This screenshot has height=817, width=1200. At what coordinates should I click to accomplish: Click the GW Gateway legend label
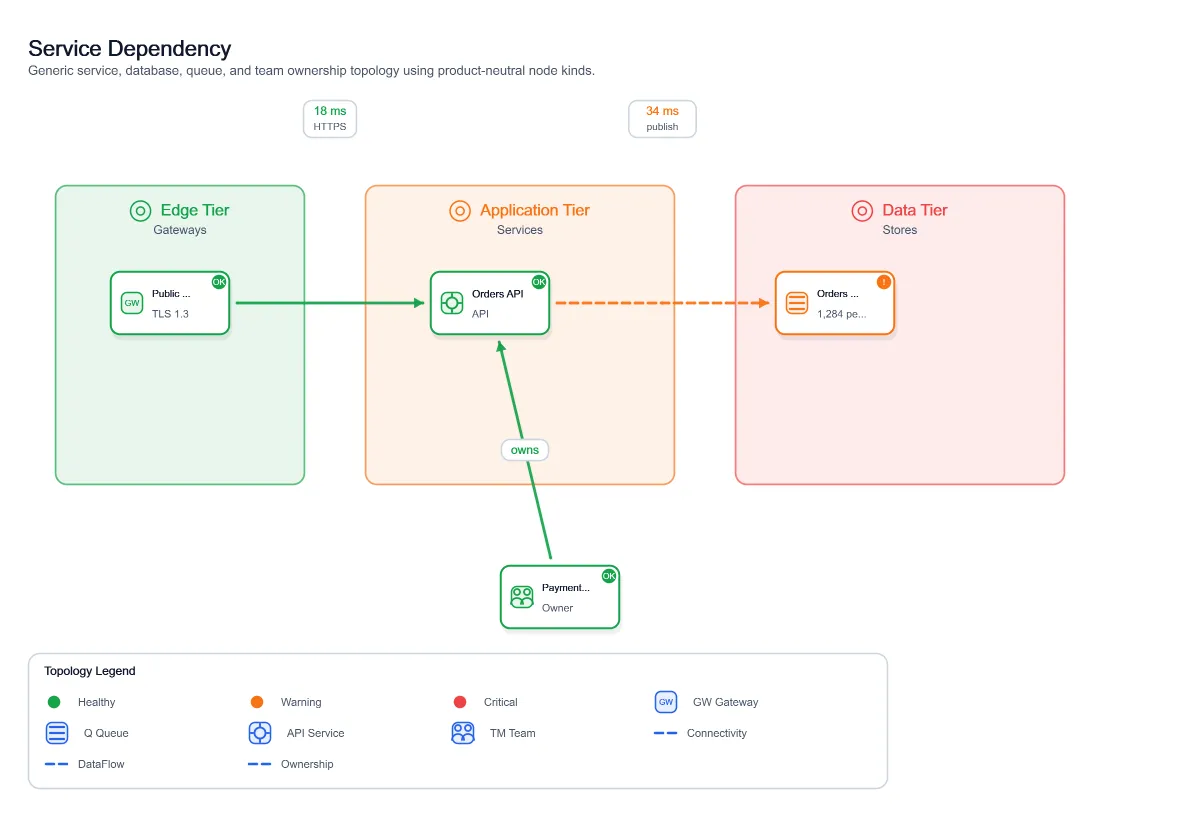tap(726, 702)
